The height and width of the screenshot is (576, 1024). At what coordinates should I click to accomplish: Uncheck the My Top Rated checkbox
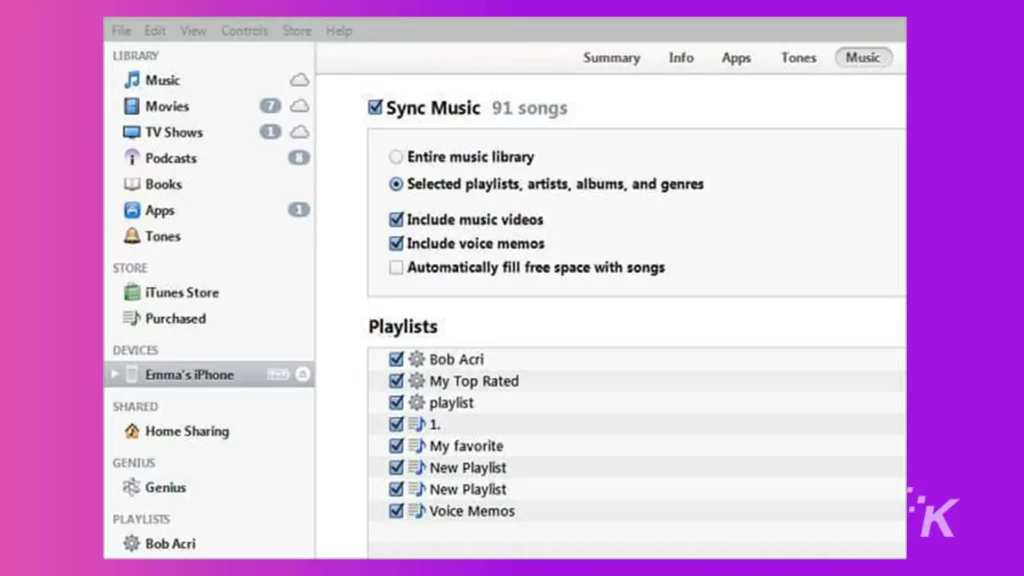tap(396, 381)
